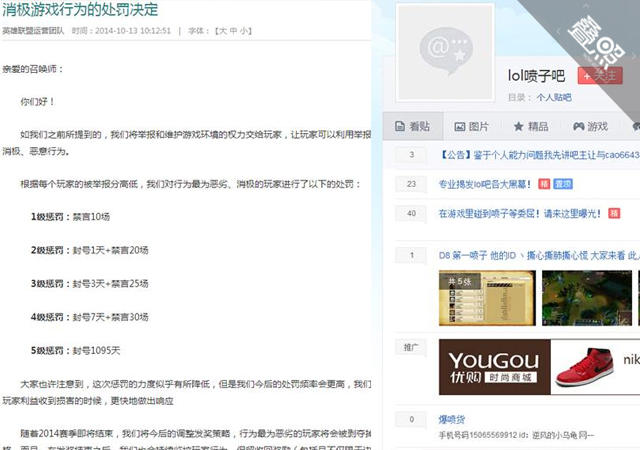This screenshot has width=640, height=450.
Task: Click the red 关注 follow button
Action: pos(600,76)
